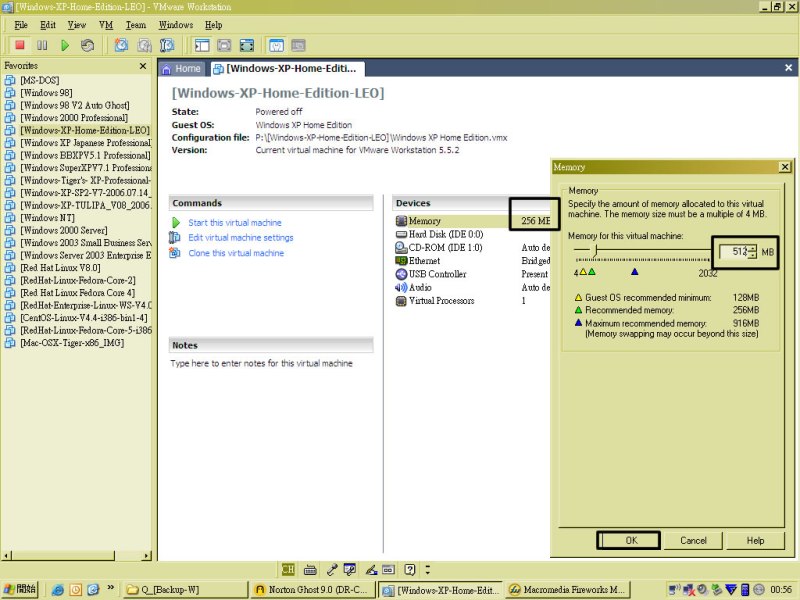Select [Windows NT] in Favorites

(47, 217)
